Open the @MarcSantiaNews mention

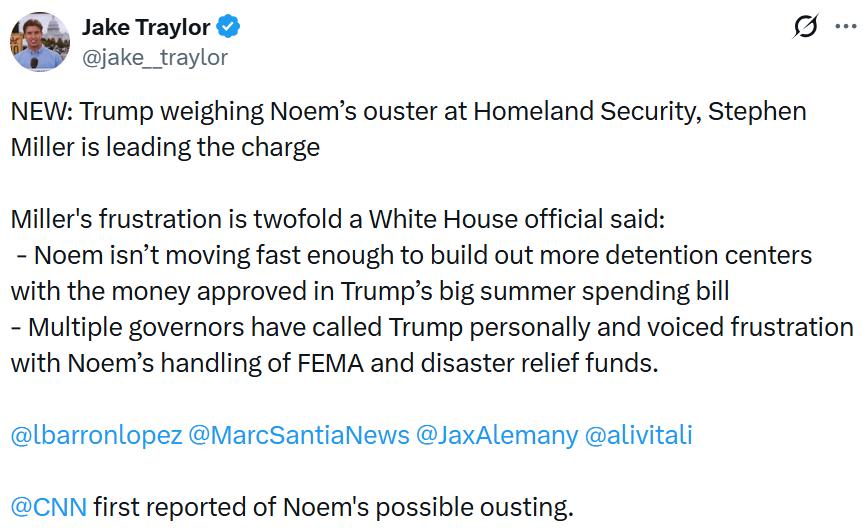pos(299,435)
